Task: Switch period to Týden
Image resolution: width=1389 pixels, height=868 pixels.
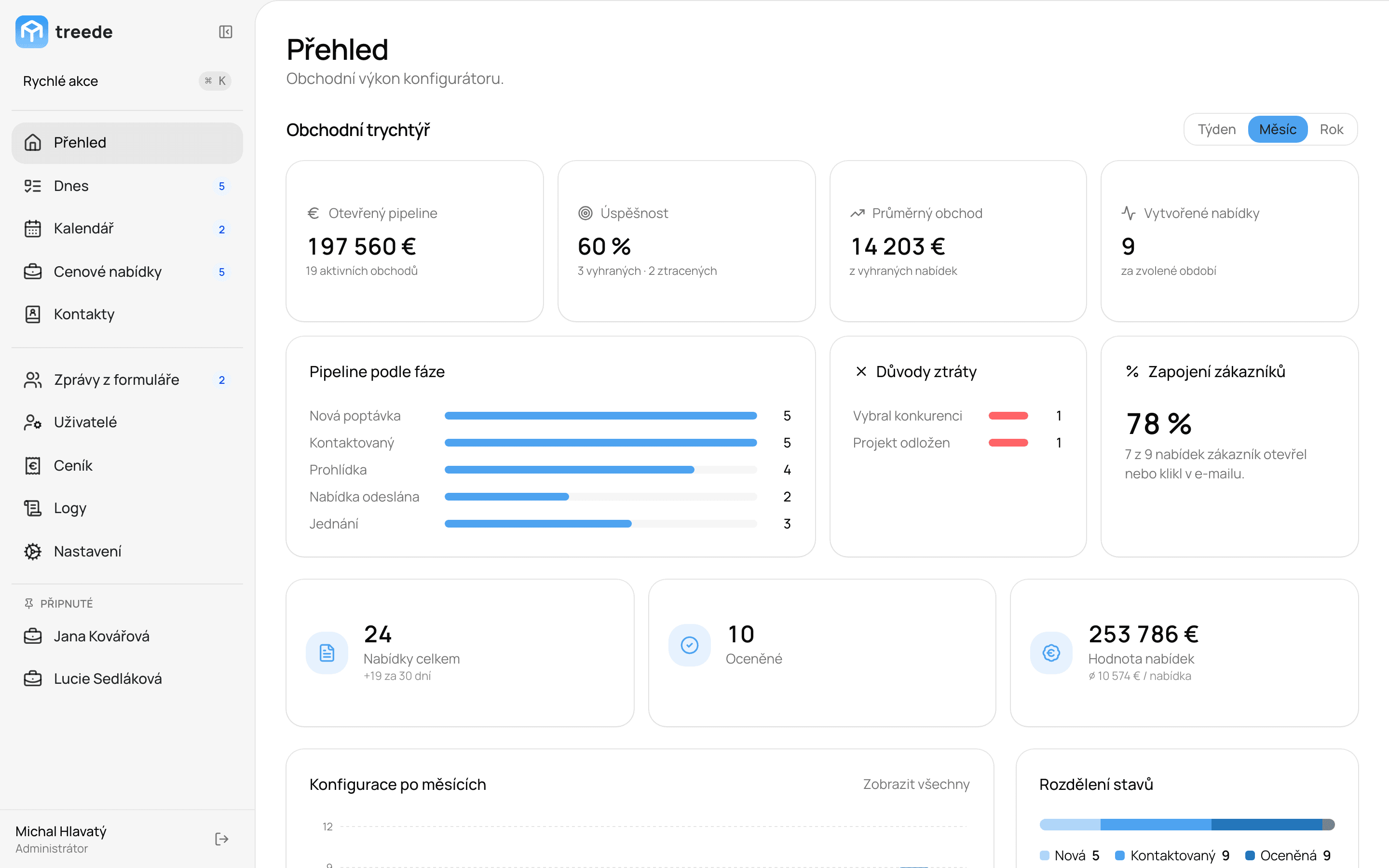Action: (1216, 129)
